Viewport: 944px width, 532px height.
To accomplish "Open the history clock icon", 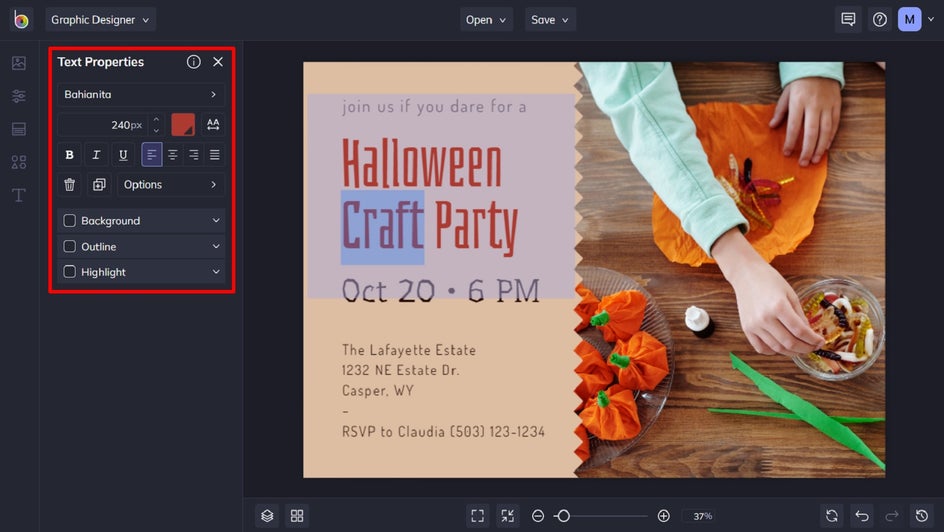I will click(922, 516).
